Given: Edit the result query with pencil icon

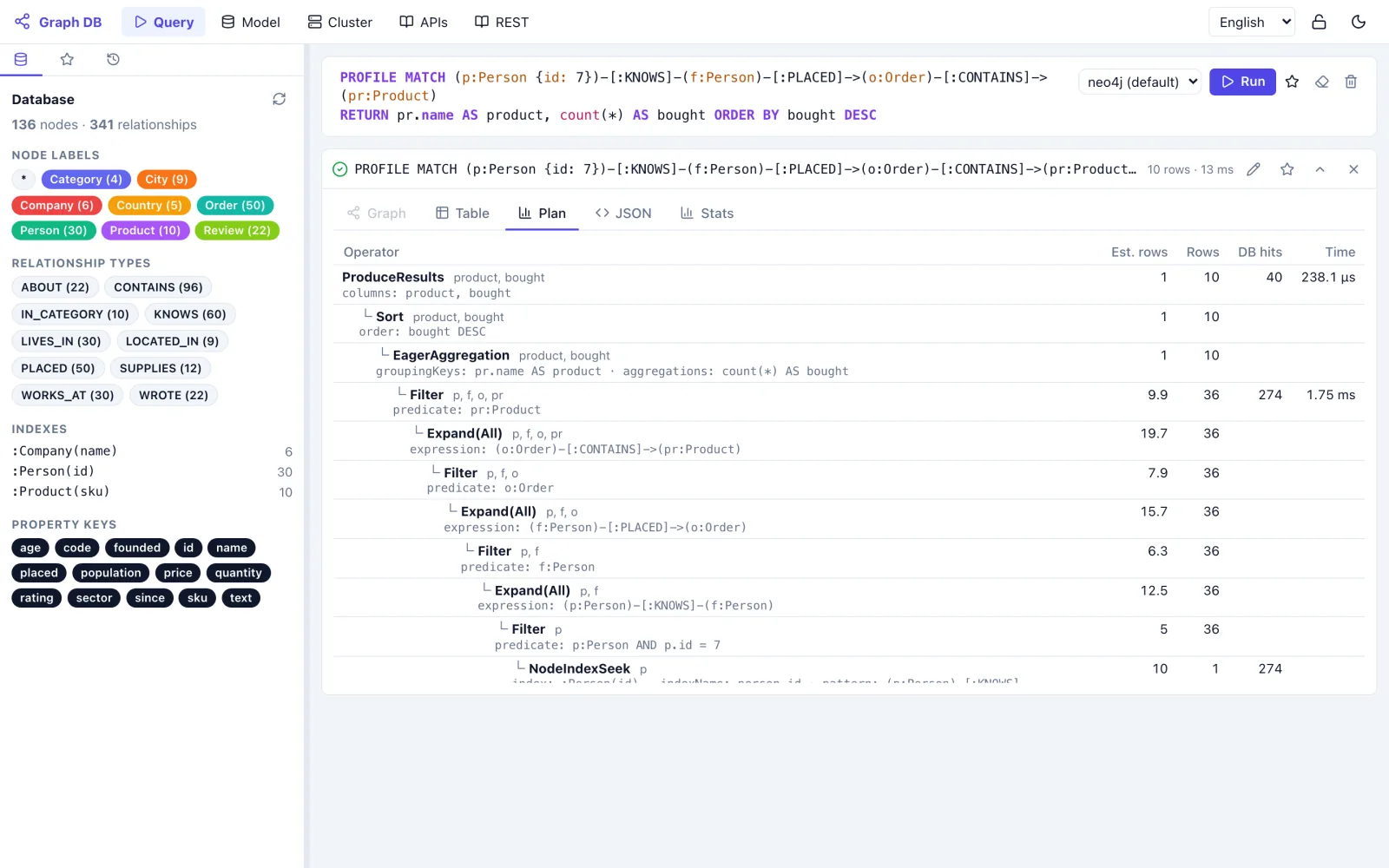Looking at the screenshot, I should 1254,169.
